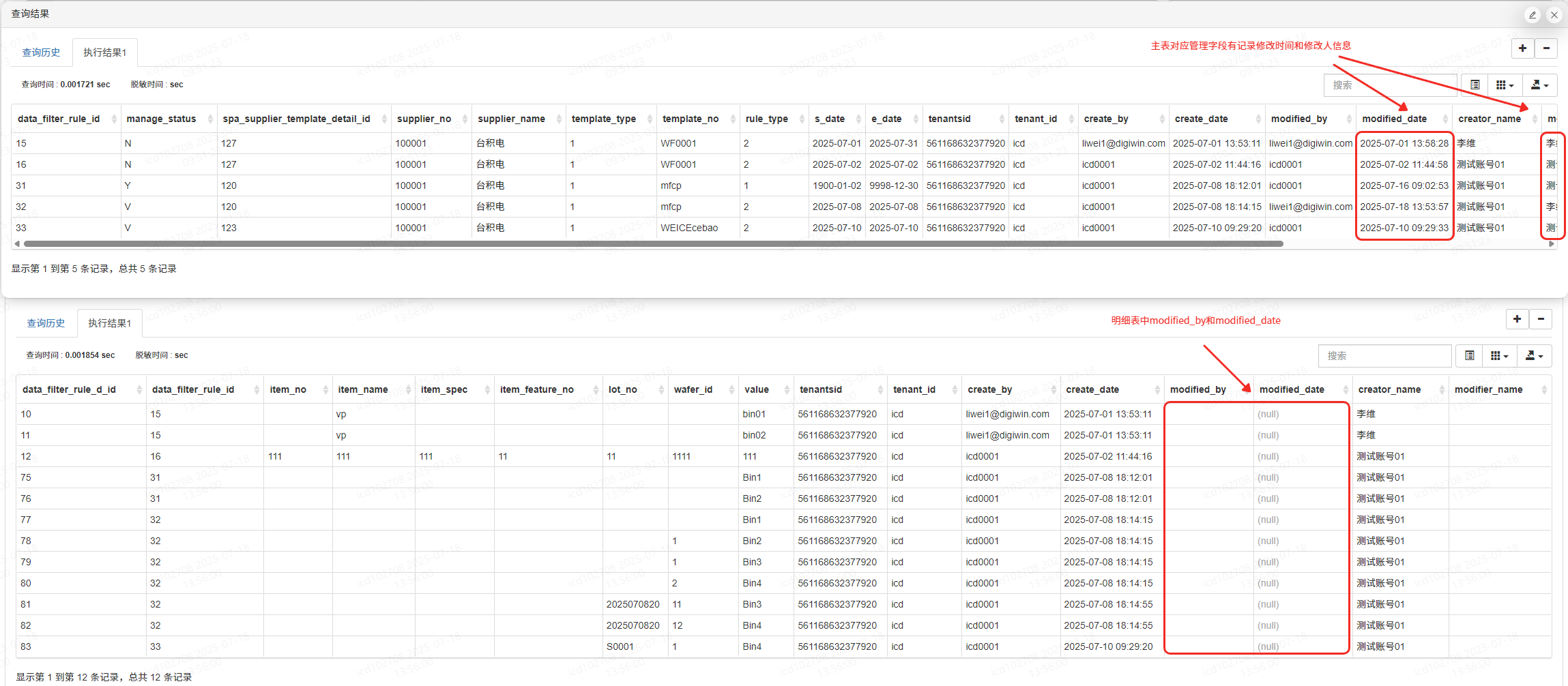The height and width of the screenshot is (686, 1568).
Task: Click the pencil edit icon in title bar
Action: pyautogui.click(x=1533, y=14)
